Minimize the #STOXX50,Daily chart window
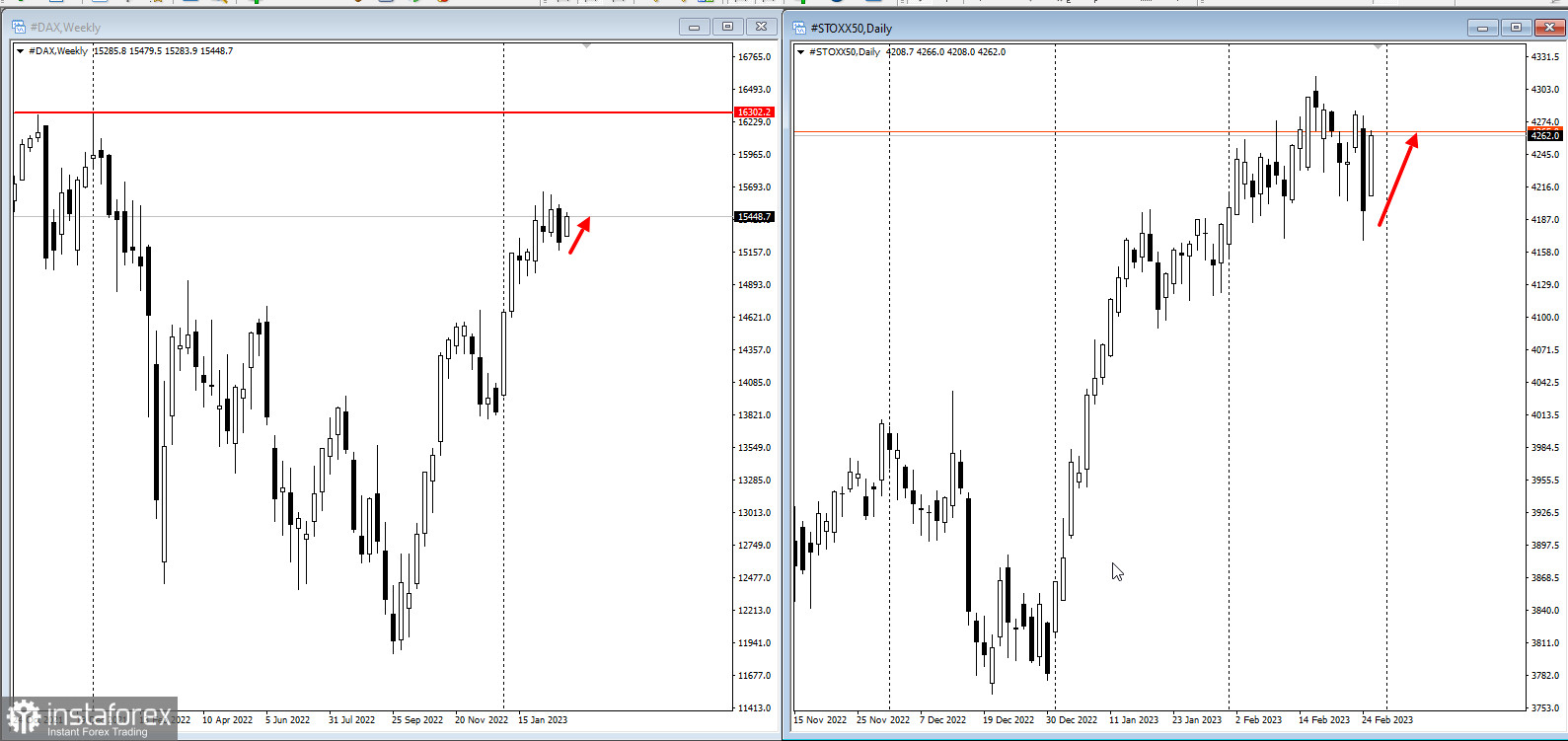Screen dimensions: 1568x741 pos(1482,28)
